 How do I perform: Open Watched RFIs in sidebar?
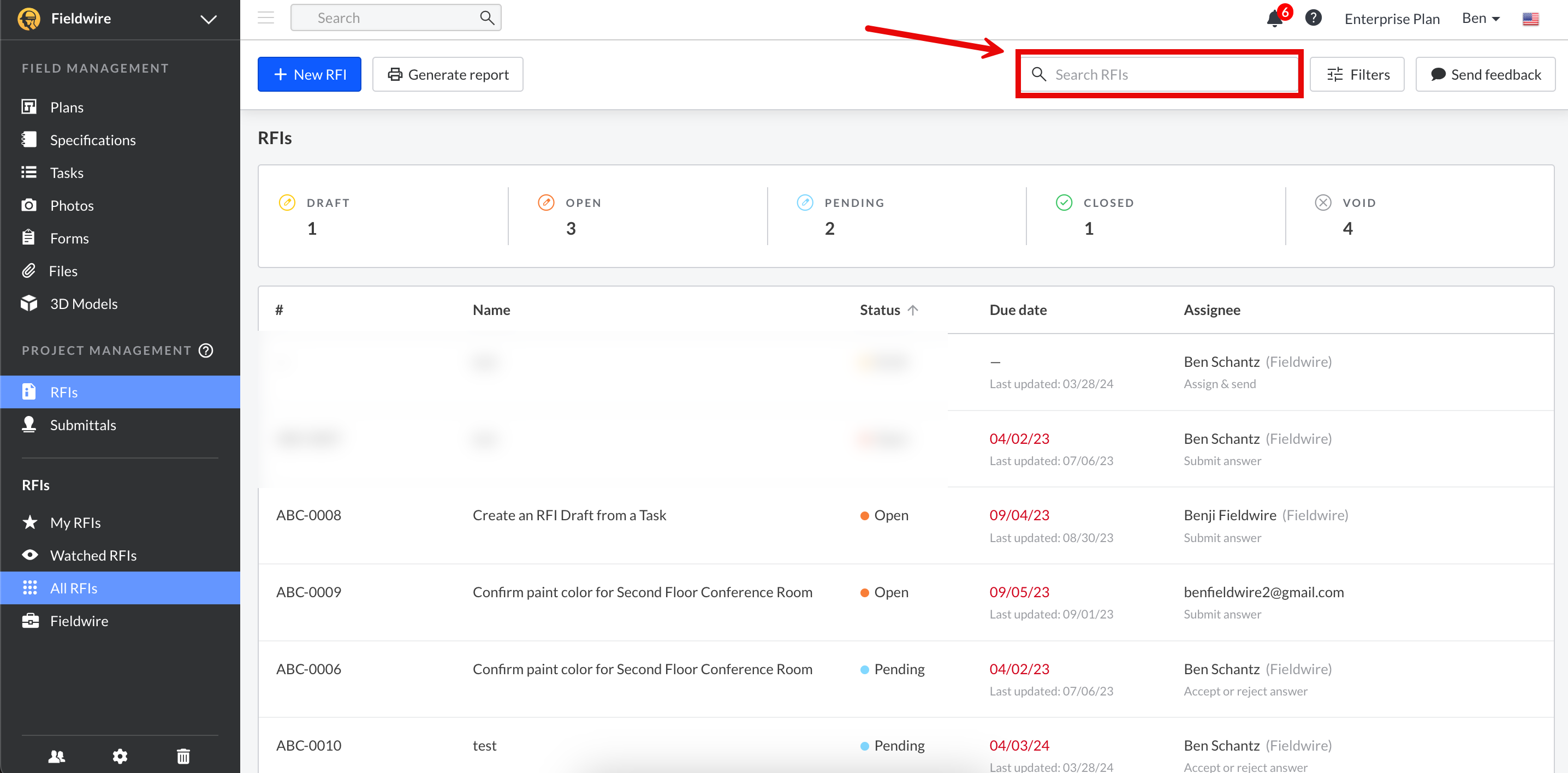[x=93, y=555]
